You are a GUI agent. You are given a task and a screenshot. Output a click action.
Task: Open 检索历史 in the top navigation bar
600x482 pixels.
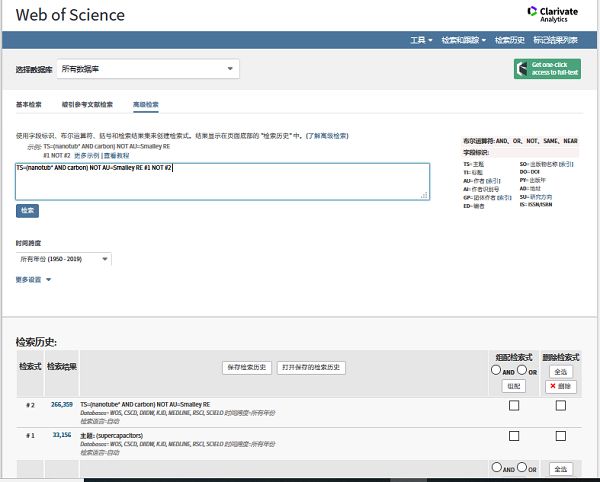(509, 40)
